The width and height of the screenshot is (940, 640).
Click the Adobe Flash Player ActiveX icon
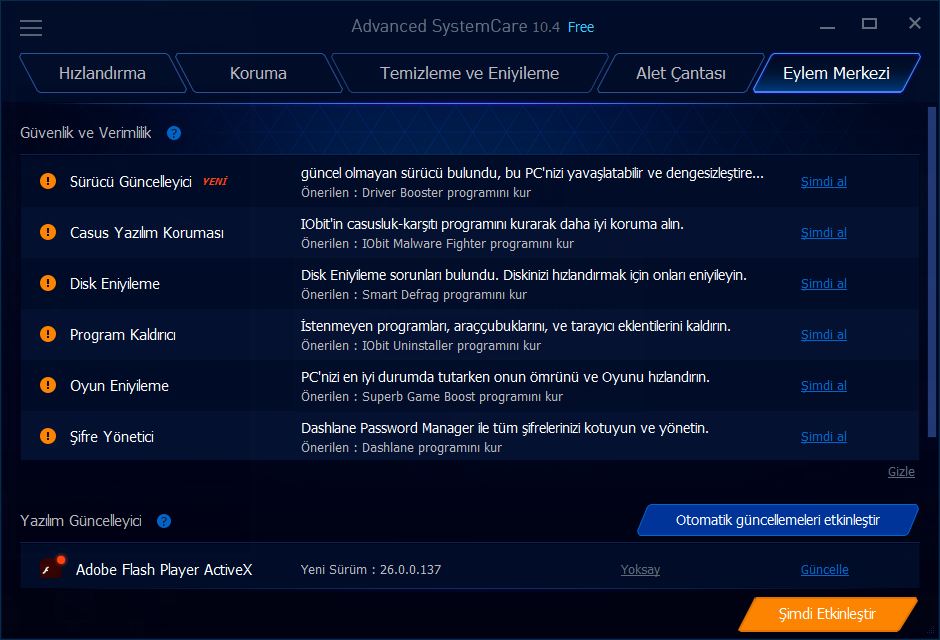tap(52, 567)
